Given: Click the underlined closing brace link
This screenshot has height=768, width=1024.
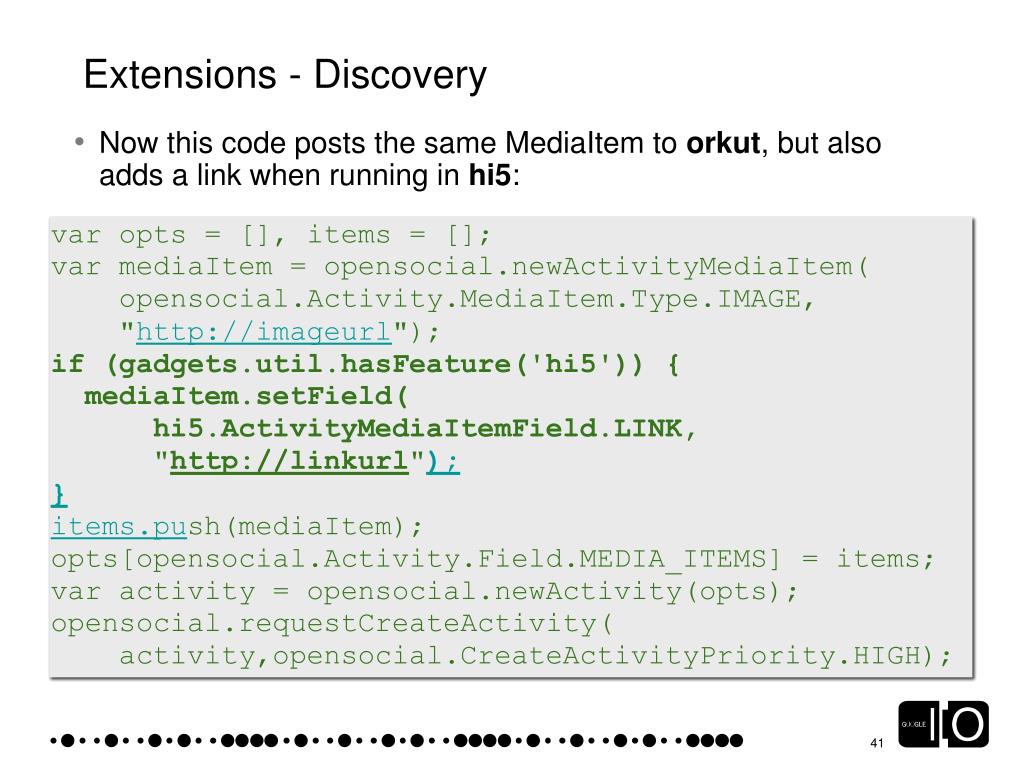Looking at the screenshot, I should 59,494.
